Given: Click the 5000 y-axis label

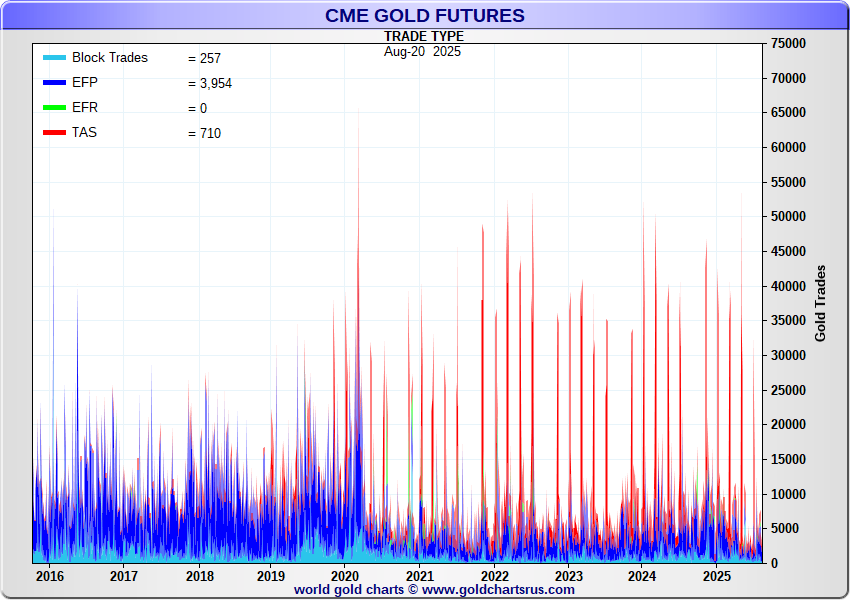Looking at the screenshot, I should [784, 528].
